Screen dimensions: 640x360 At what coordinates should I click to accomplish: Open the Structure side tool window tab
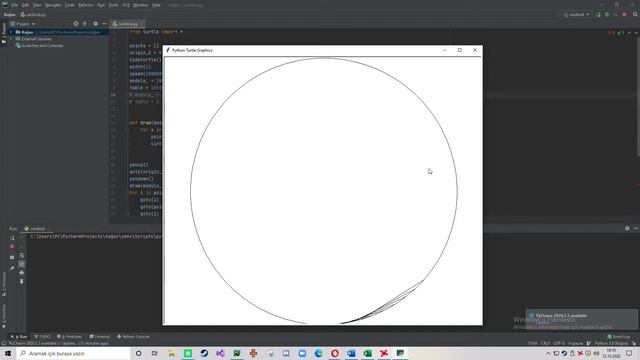pyautogui.click(x=4, y=283)
